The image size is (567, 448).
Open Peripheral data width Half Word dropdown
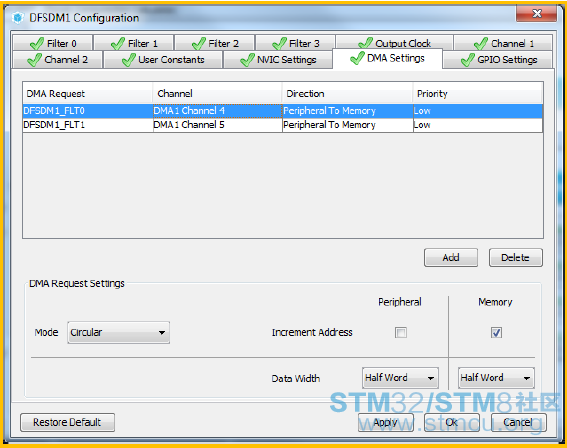point(400,378)
